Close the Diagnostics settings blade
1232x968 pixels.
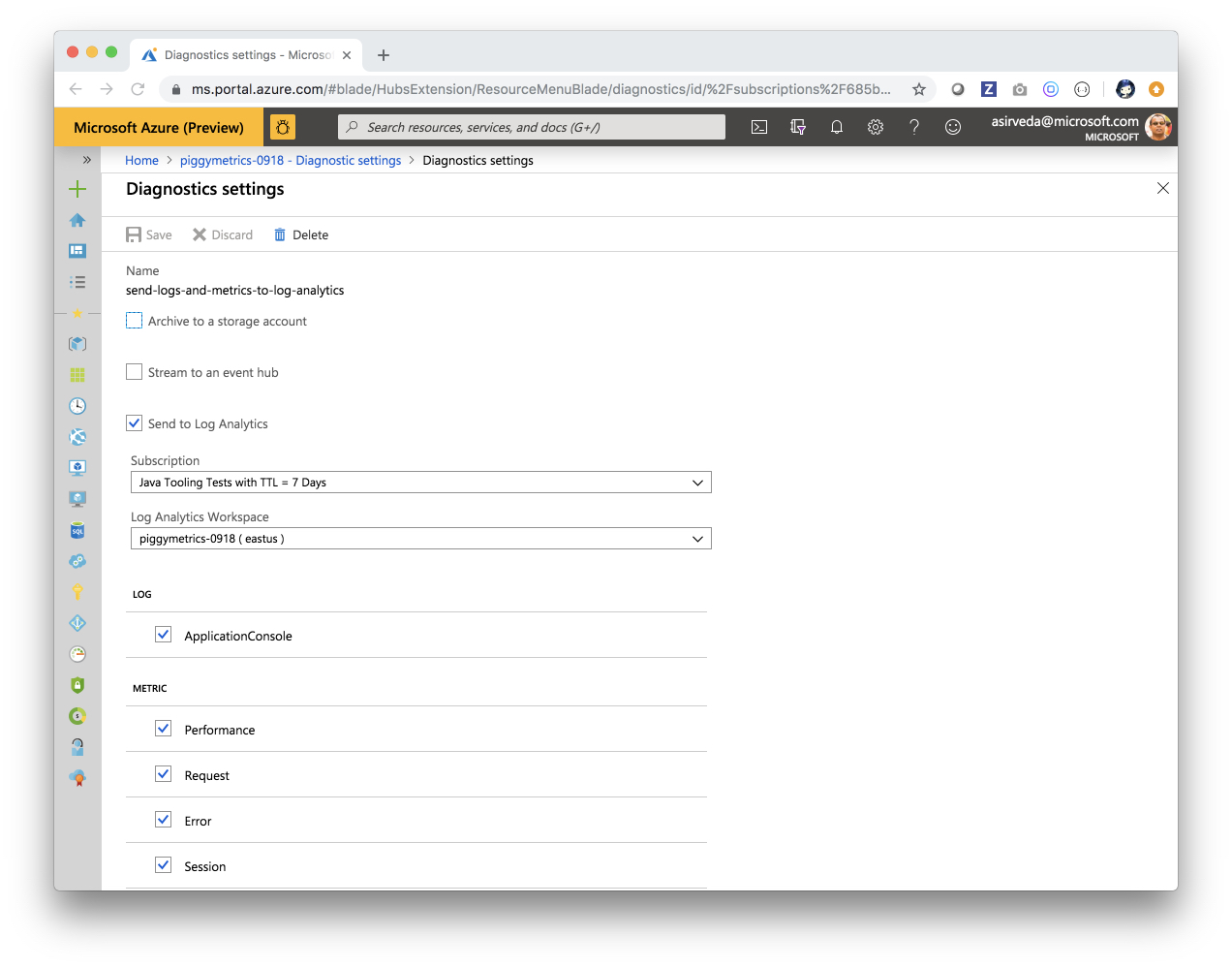[1163, 188]
